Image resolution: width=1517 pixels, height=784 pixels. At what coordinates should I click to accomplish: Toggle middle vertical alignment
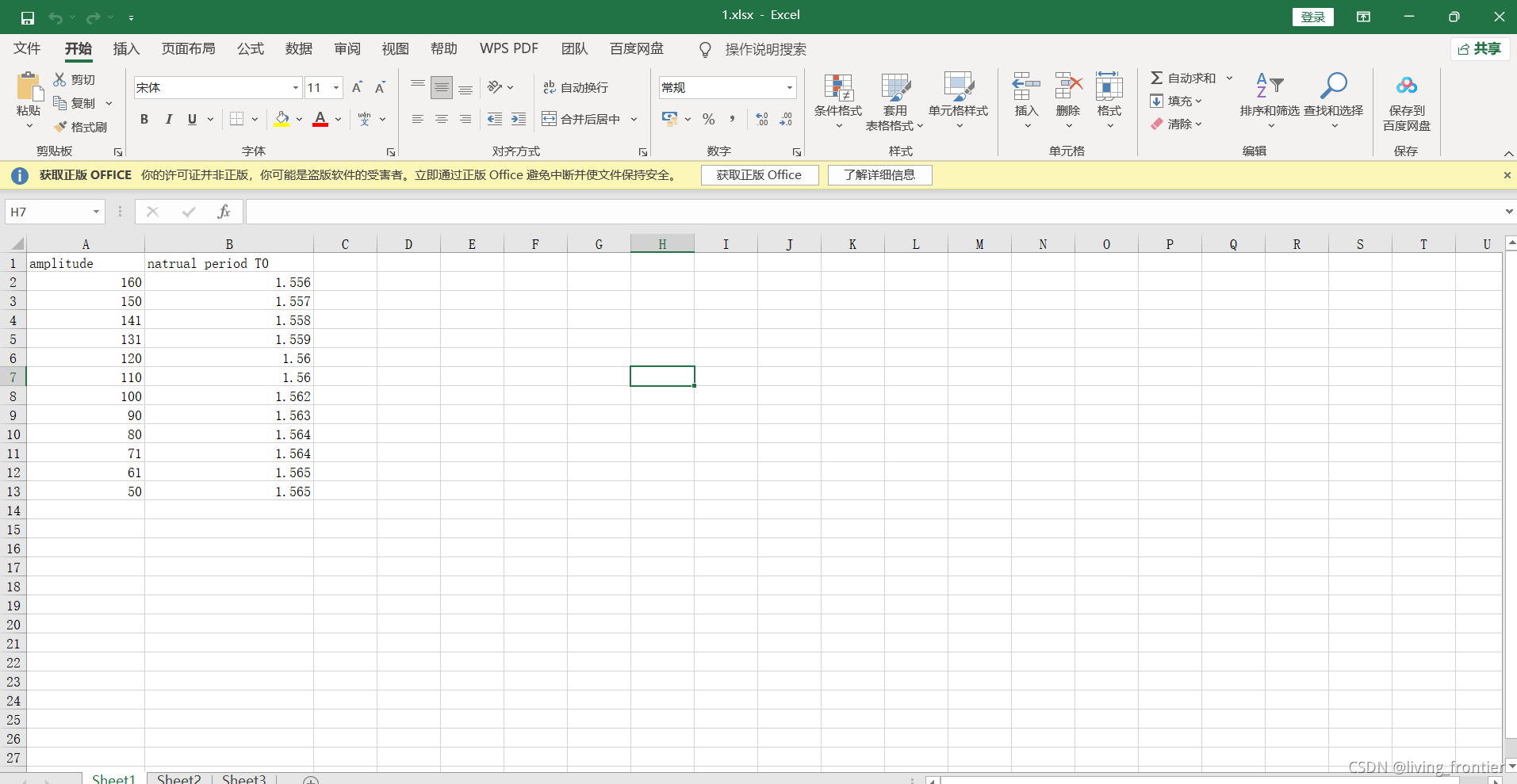pos(442,87)
